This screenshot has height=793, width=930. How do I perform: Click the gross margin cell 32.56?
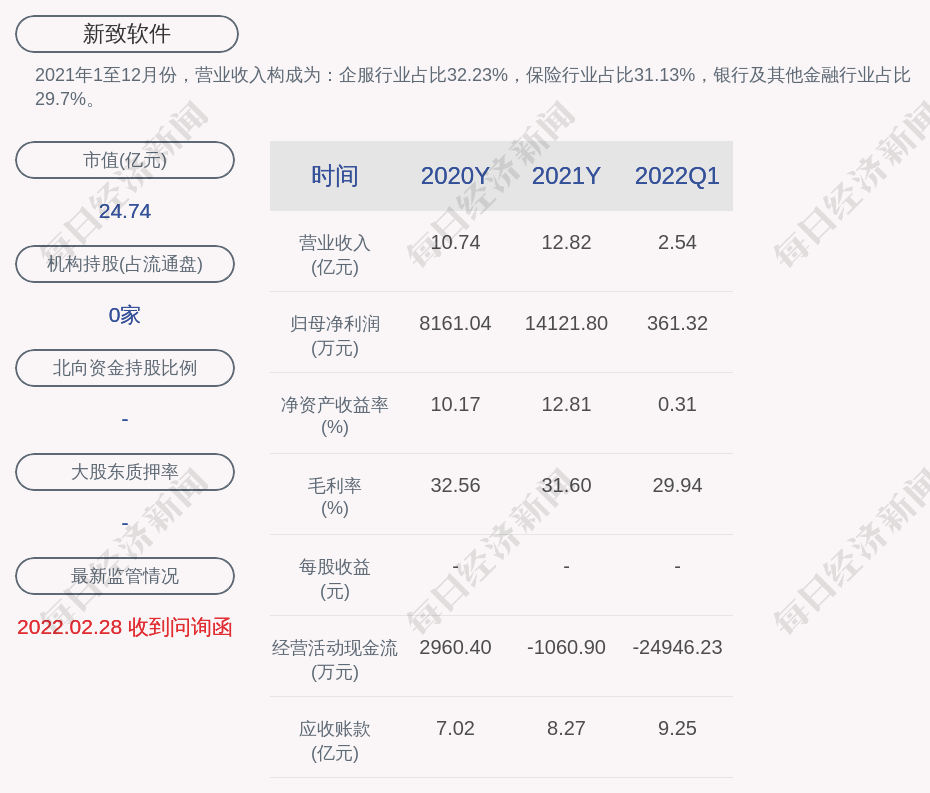[455, 485]
